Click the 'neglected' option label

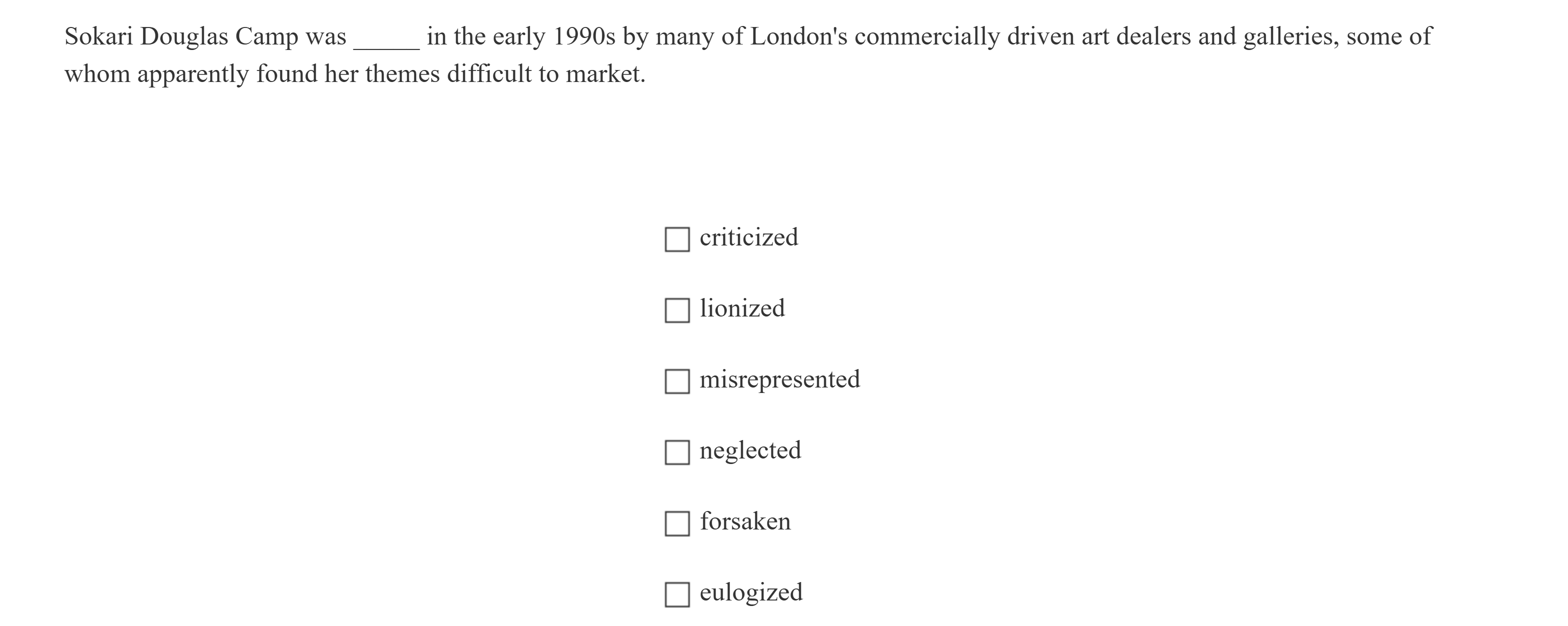coord(750,451)
